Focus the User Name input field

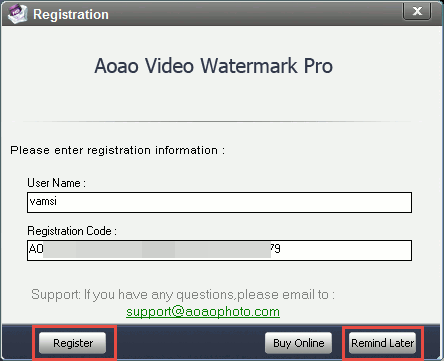point(219,202)
